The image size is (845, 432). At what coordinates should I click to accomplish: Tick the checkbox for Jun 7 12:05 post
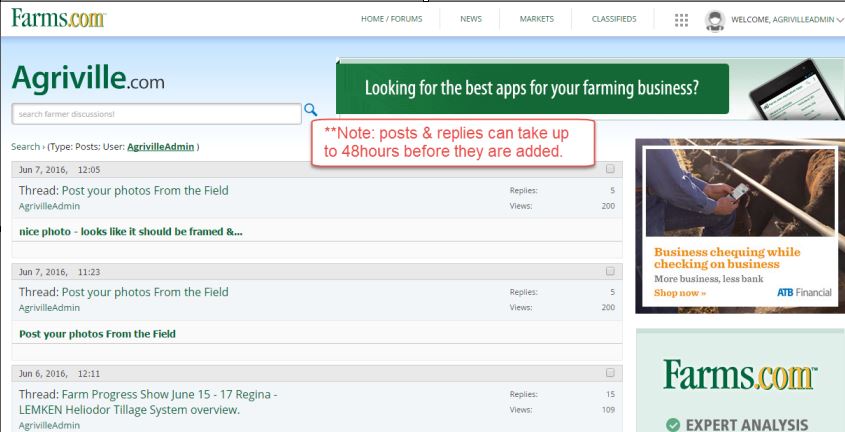(610, 169)
